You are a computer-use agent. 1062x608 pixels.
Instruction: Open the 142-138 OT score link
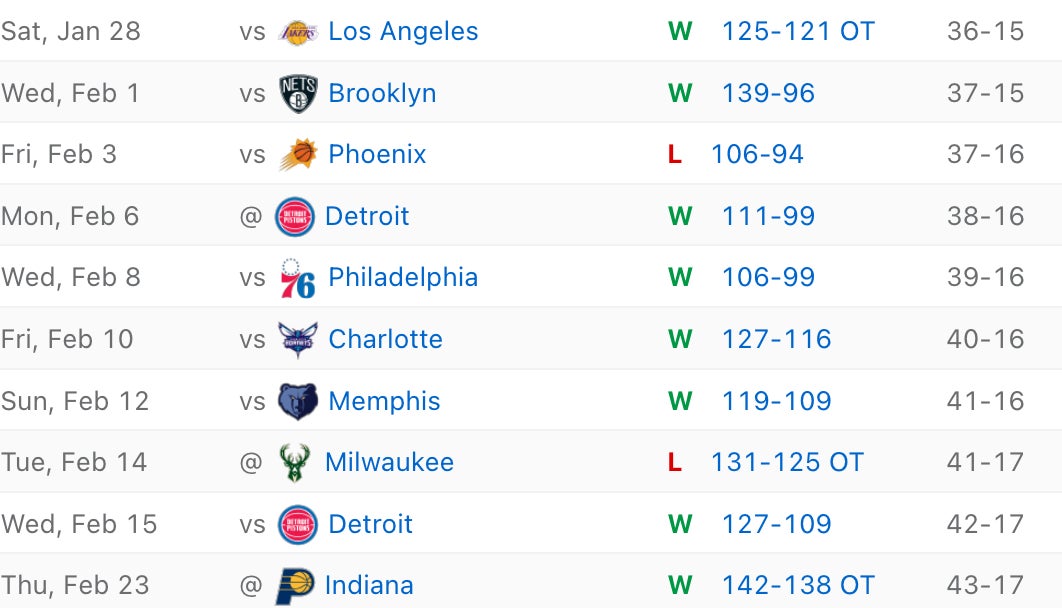798,586
